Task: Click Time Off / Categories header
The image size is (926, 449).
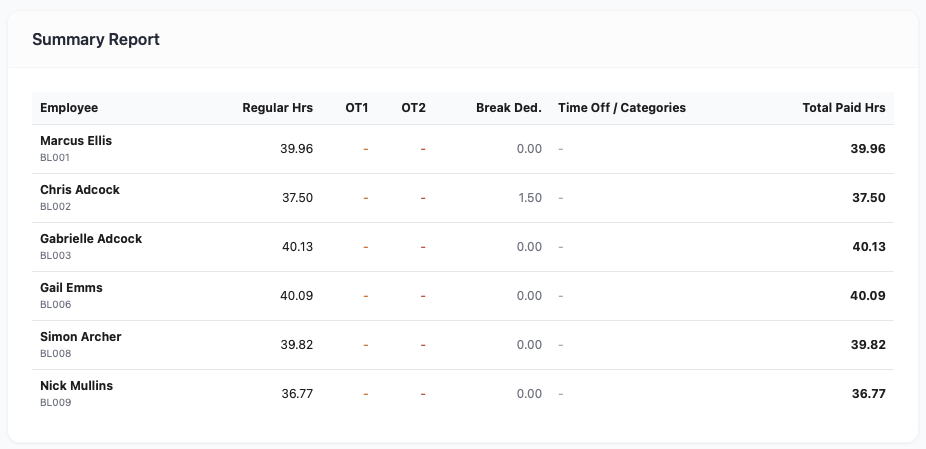Action: (622, 108)
